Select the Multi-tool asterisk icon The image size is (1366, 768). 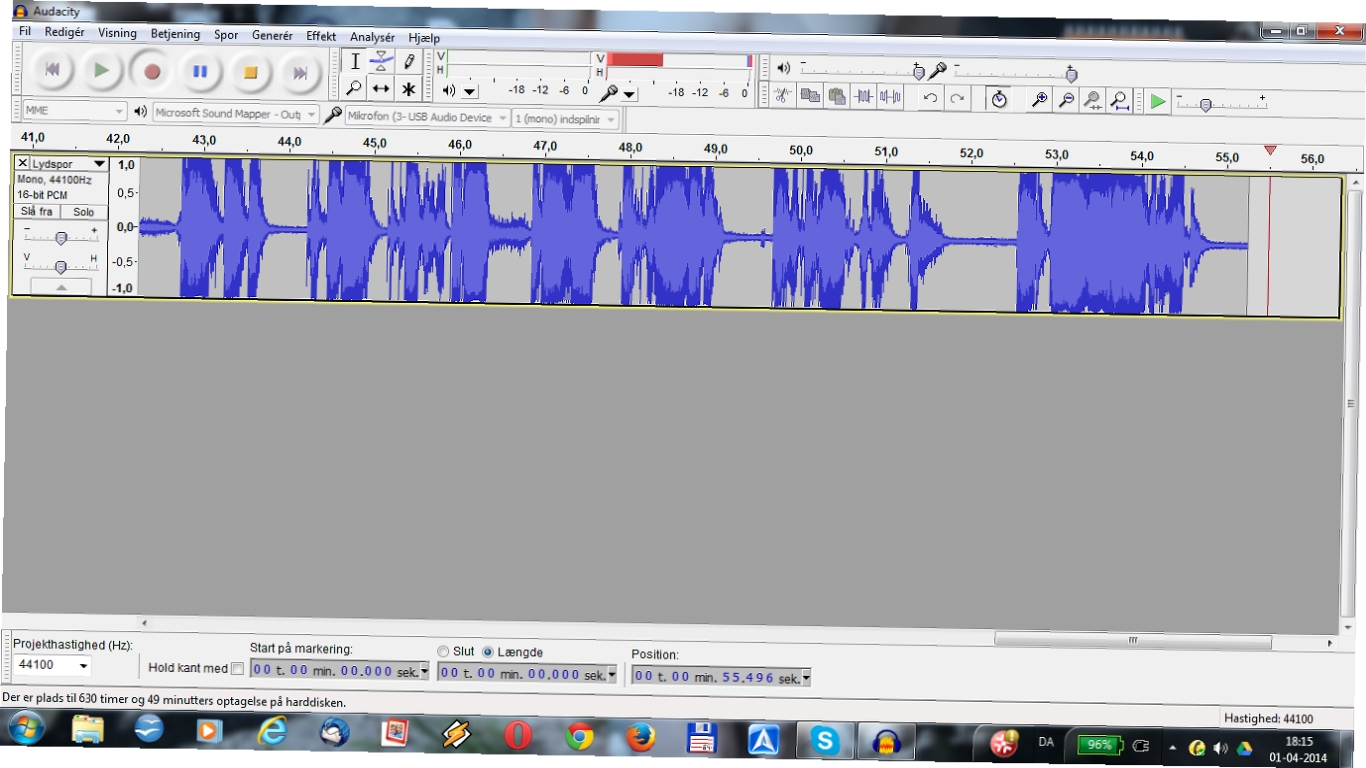click(408, 89)
